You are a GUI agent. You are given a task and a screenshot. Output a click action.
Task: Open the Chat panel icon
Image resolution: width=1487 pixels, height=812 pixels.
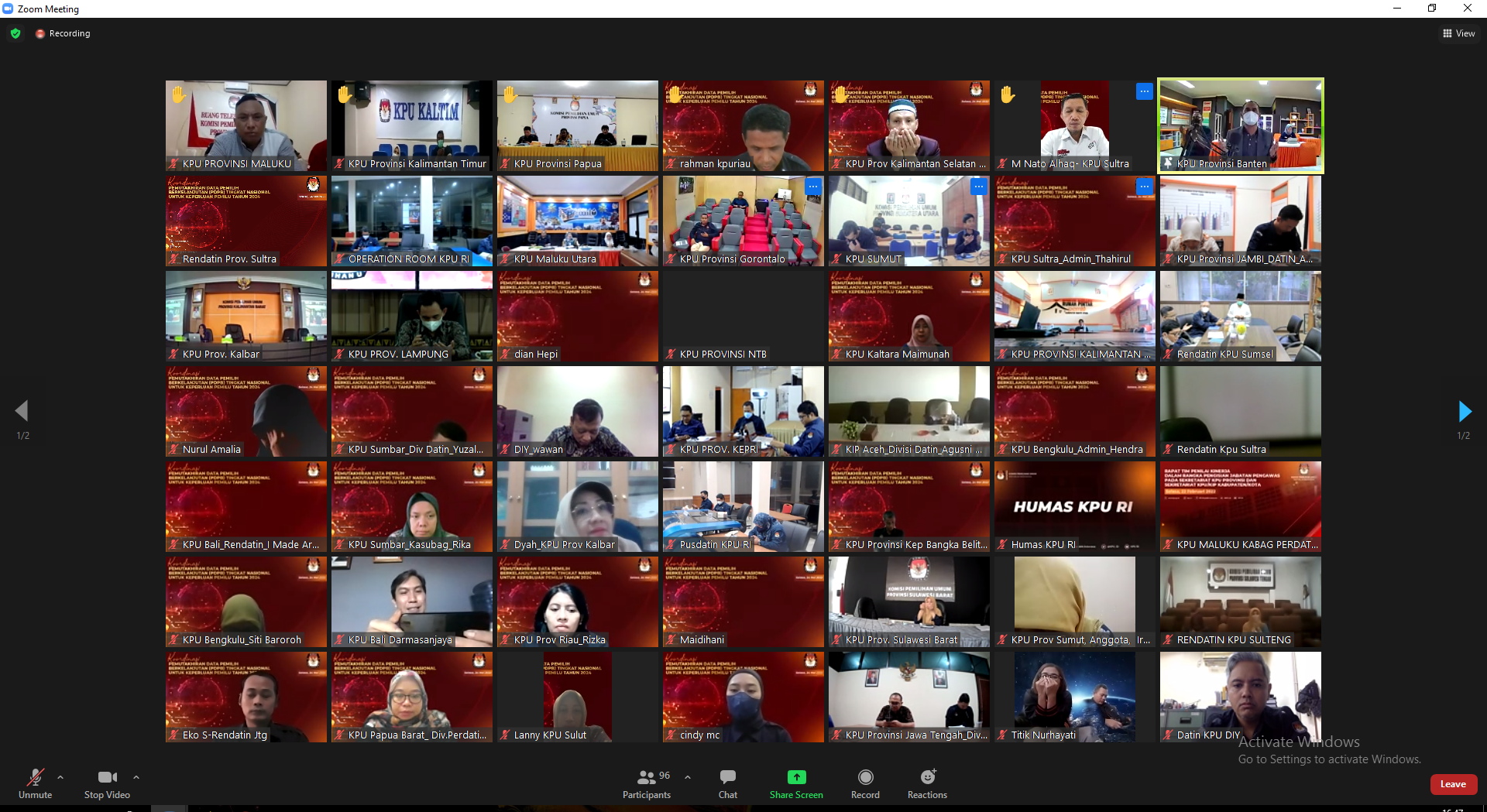coord(727,777)
